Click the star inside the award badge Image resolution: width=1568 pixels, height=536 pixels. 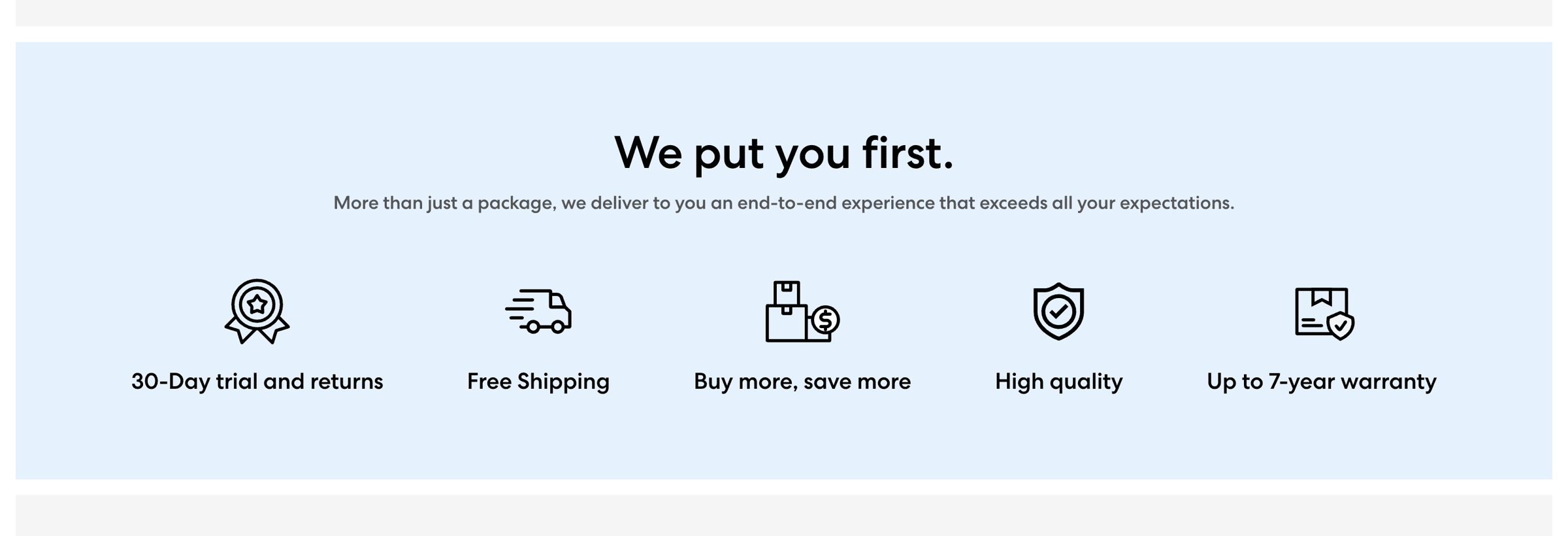coord(257,304)
